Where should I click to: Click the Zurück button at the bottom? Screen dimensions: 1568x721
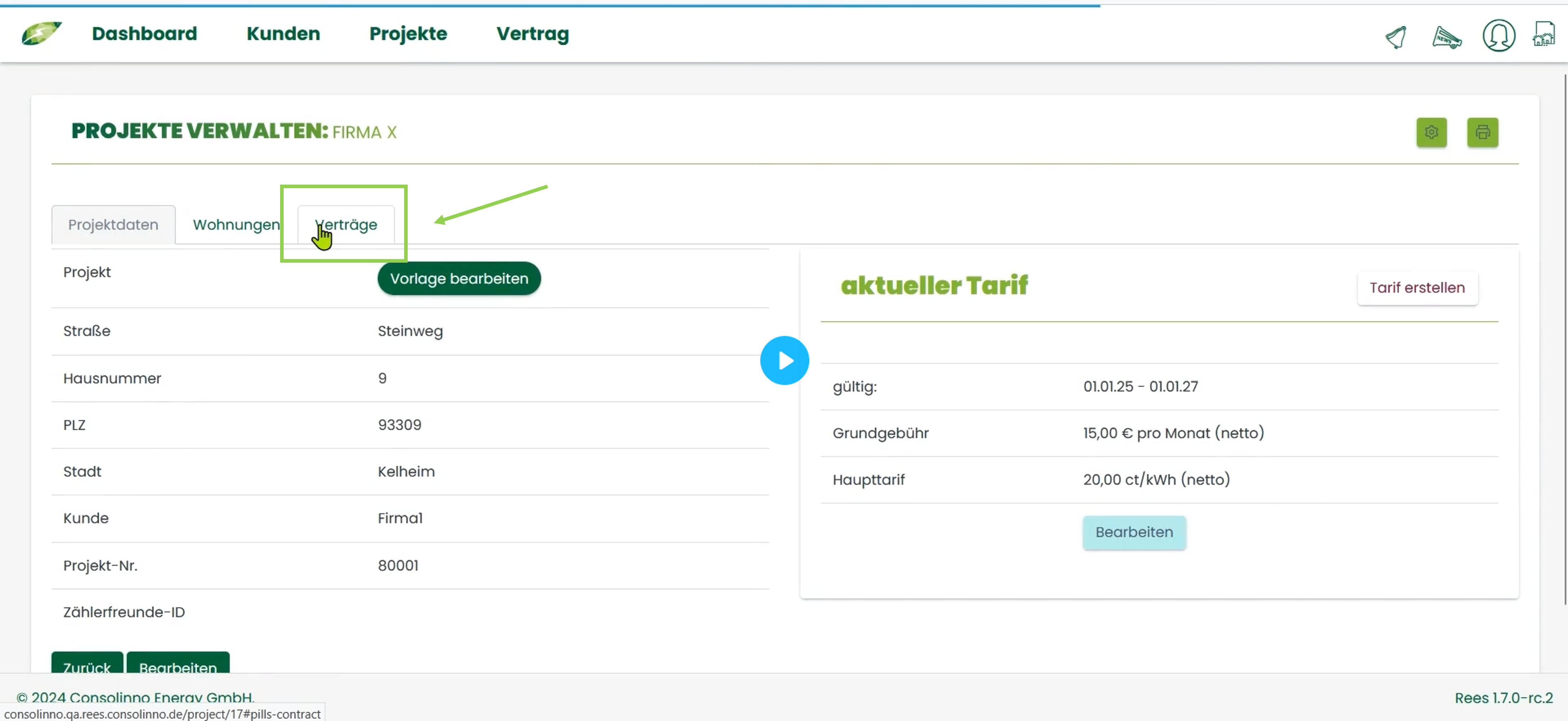[x=87, y=668]
